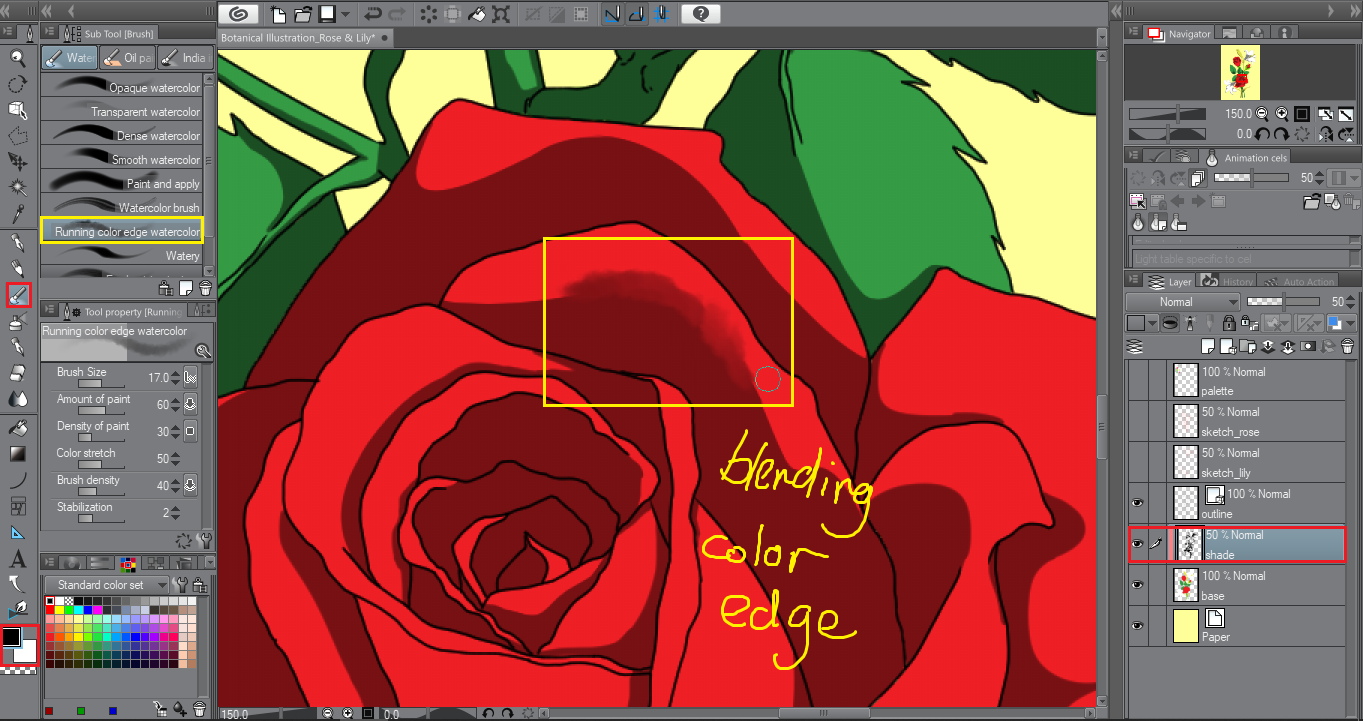Image resolution: width=1363 pixels, height=721 pixels.
Task: Select the Blend tool with droplet icon
Action: (x=17, y=398)
